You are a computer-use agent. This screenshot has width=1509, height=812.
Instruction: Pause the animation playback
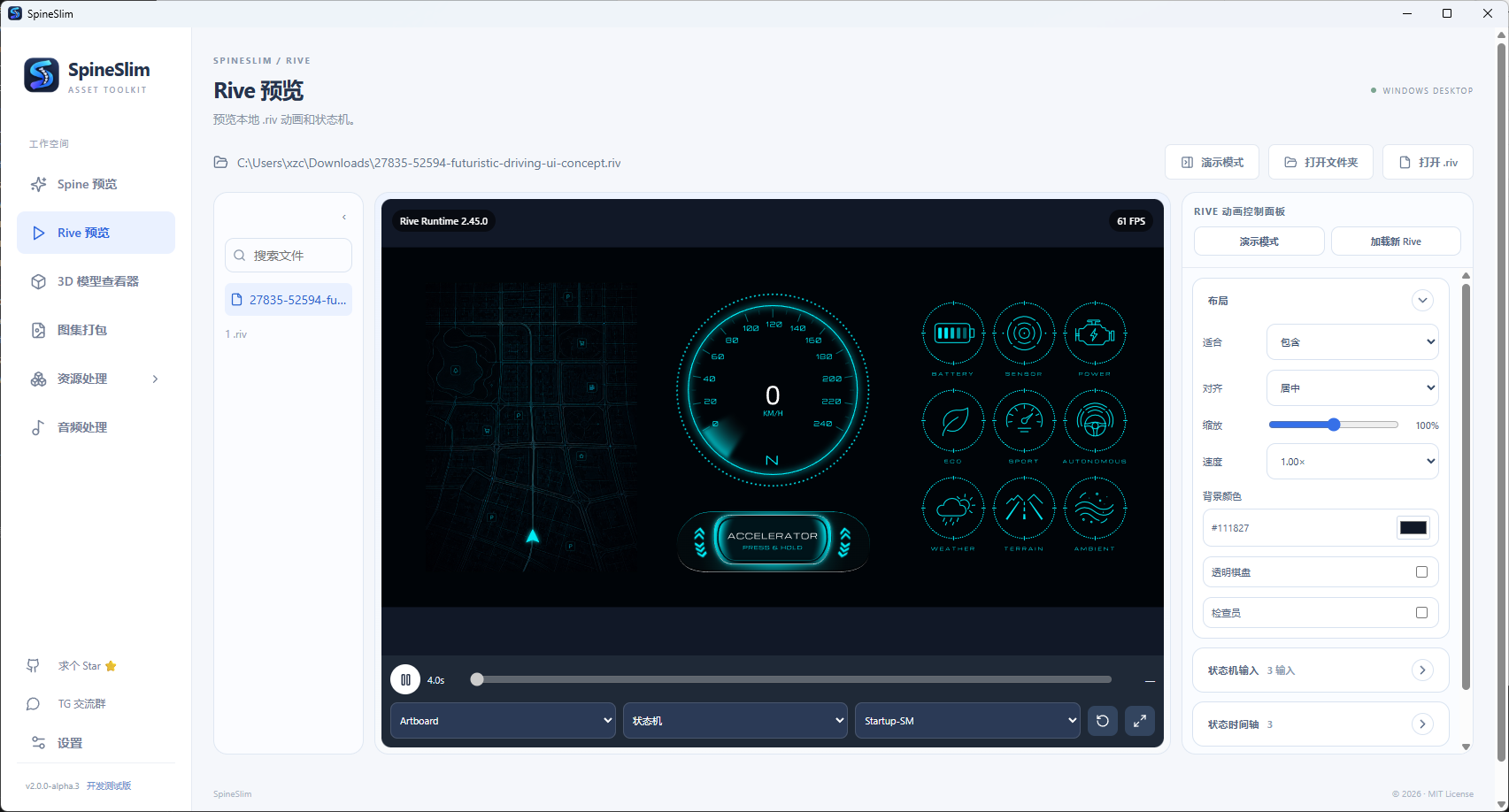(405, 679)
